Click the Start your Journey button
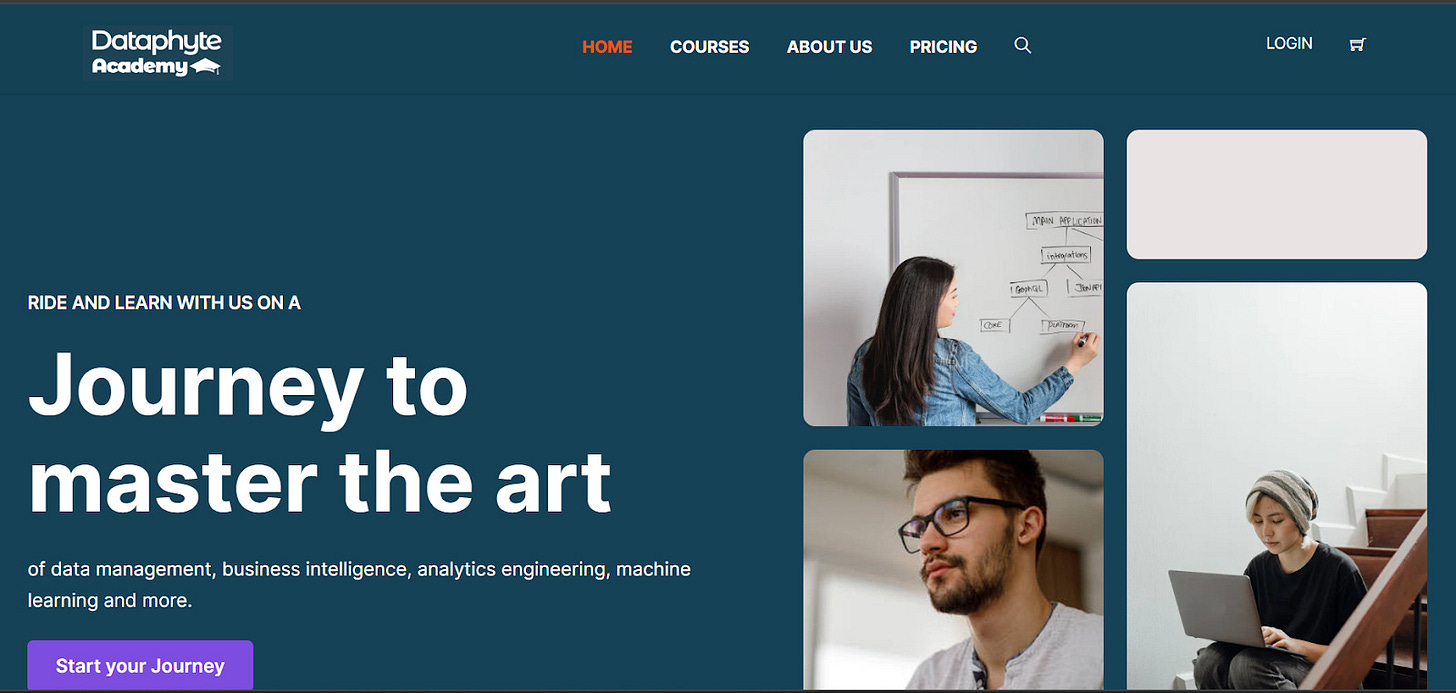 click(140, 665)
